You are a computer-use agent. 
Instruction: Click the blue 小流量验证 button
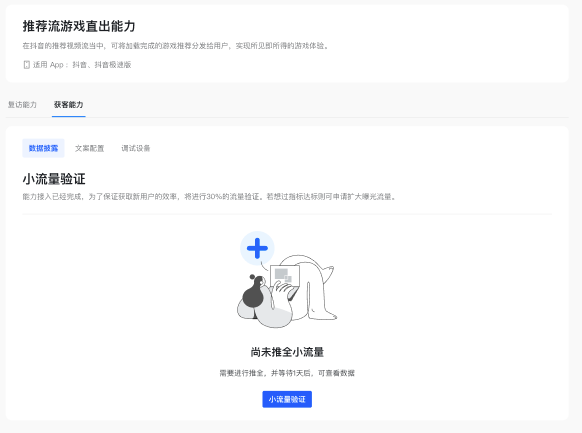click(287, 399)
